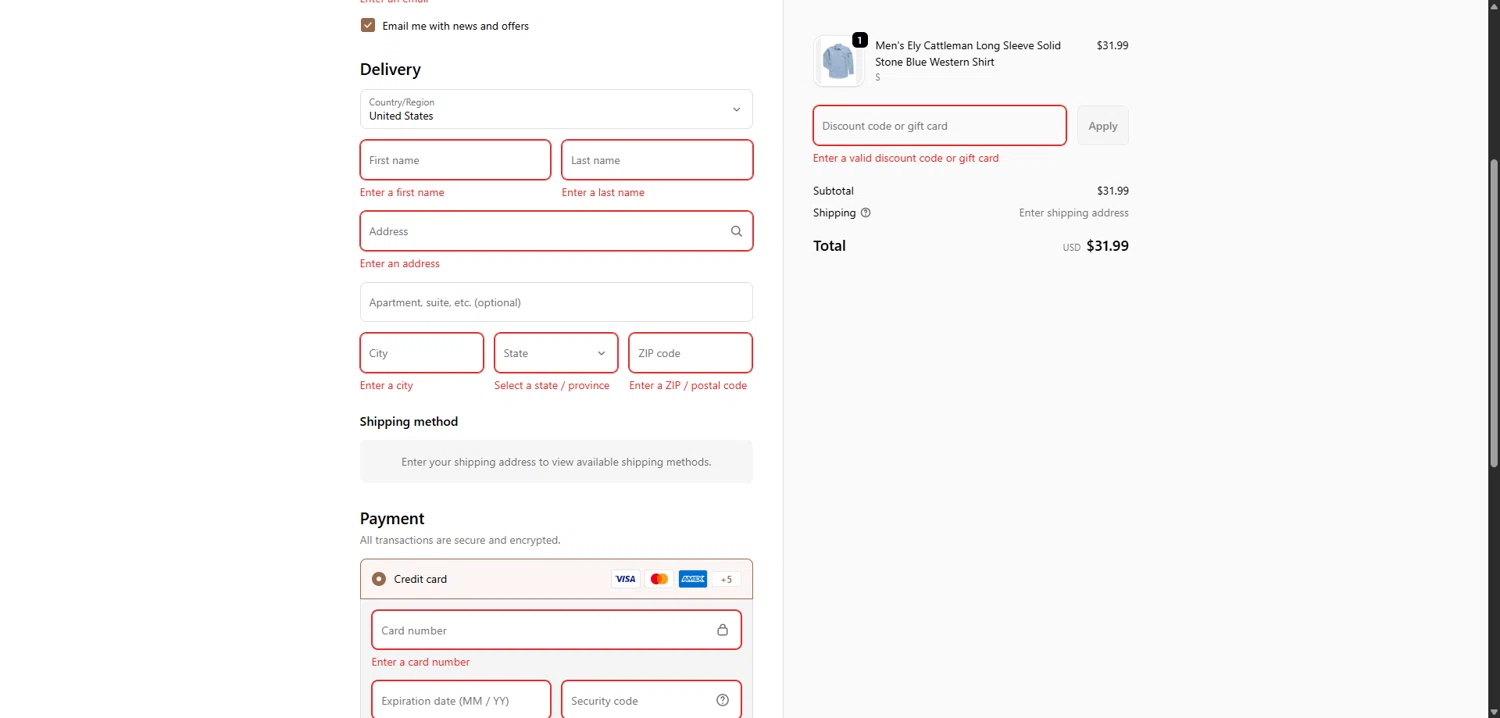Click the Western Shirt product thumbnail
The height and width of the screenshot is (718, 1500).
coord(839,61)
